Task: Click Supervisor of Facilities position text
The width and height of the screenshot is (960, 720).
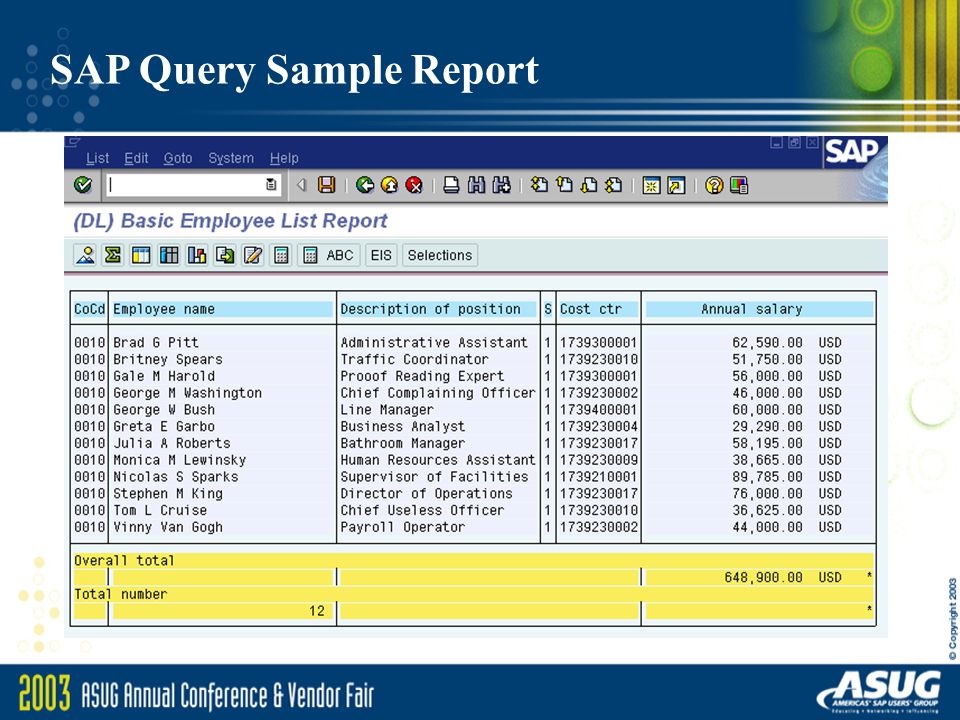Action: click(434, 476)
